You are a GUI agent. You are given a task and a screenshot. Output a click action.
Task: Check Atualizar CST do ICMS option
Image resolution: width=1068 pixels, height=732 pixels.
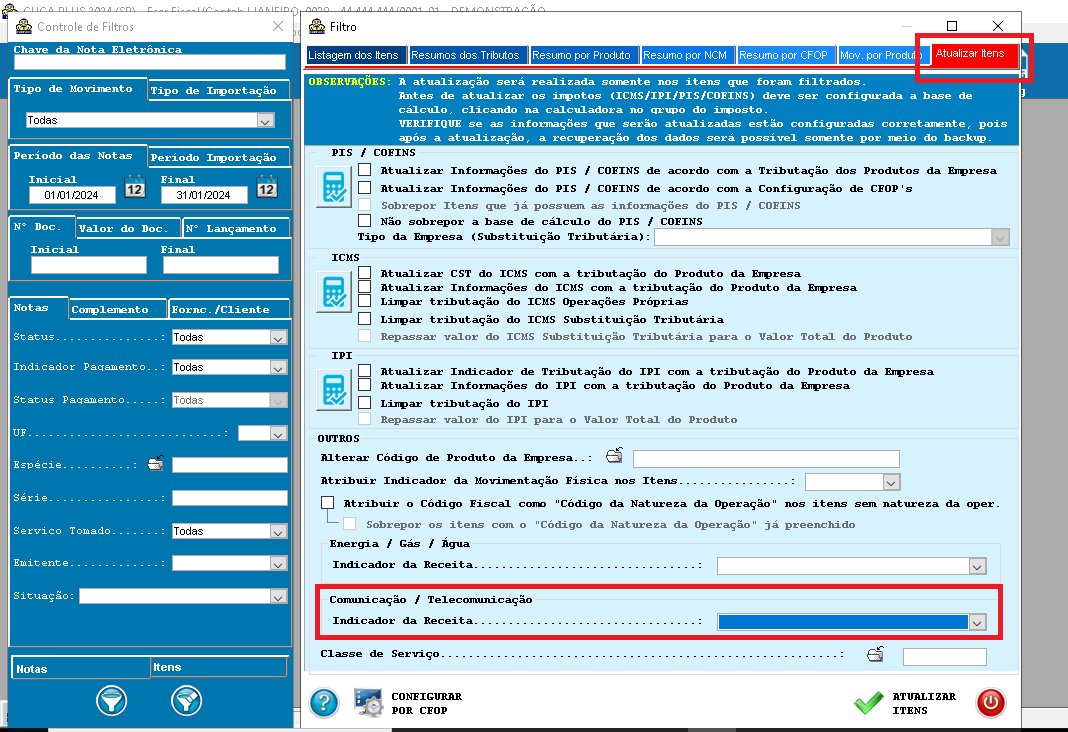(x=365, y=273)
